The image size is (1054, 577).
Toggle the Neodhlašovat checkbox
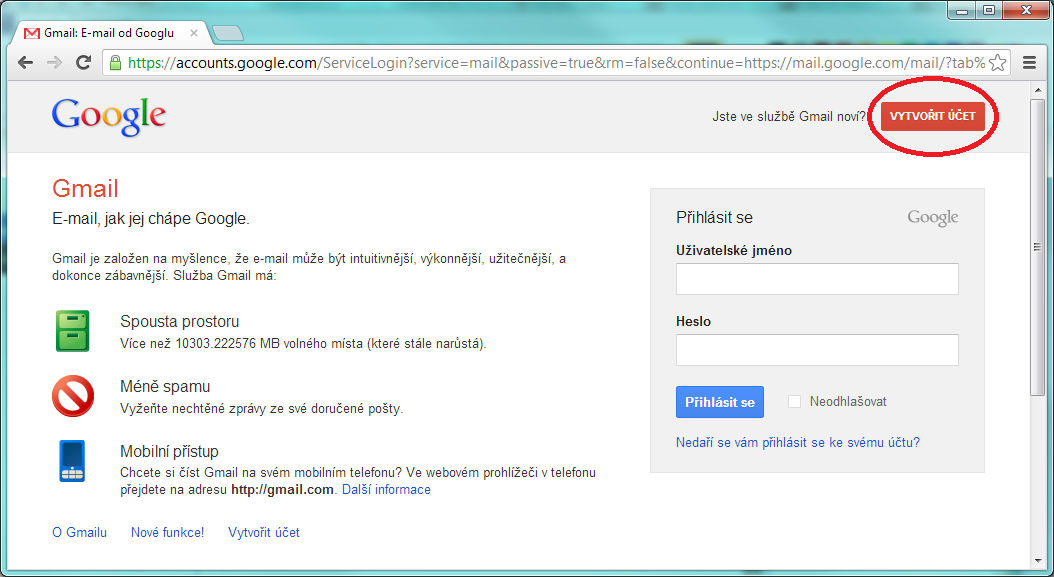tap(795, 401)
